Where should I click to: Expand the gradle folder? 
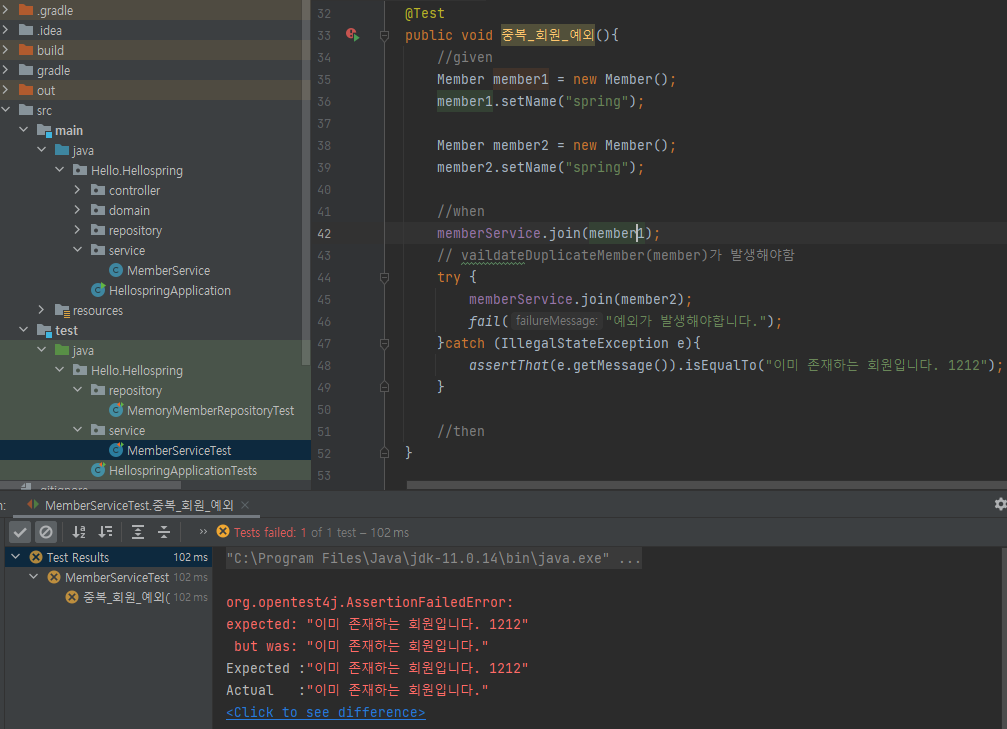click(5, 69)
